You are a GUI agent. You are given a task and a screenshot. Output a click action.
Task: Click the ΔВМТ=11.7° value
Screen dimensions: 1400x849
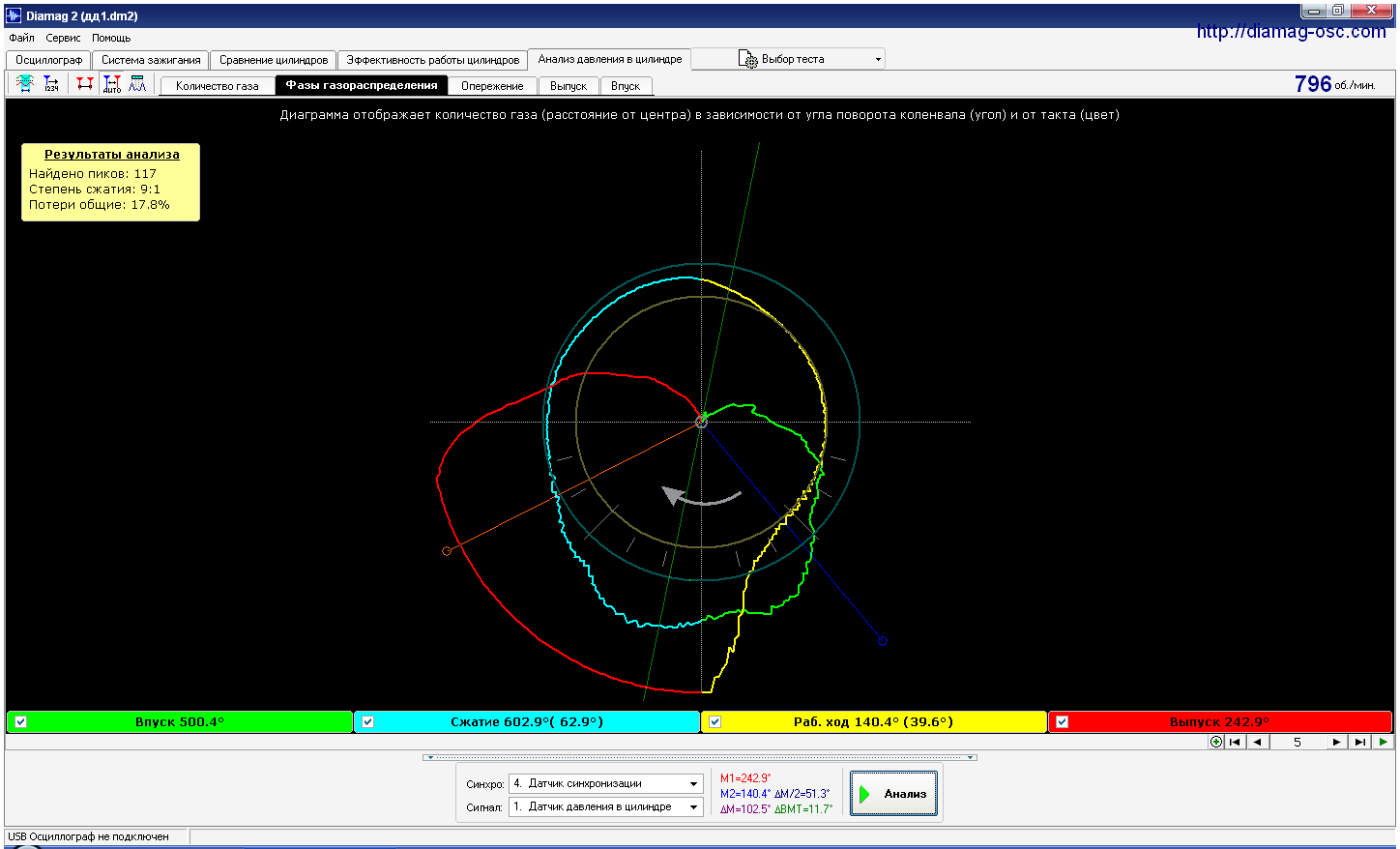(803, 809)
